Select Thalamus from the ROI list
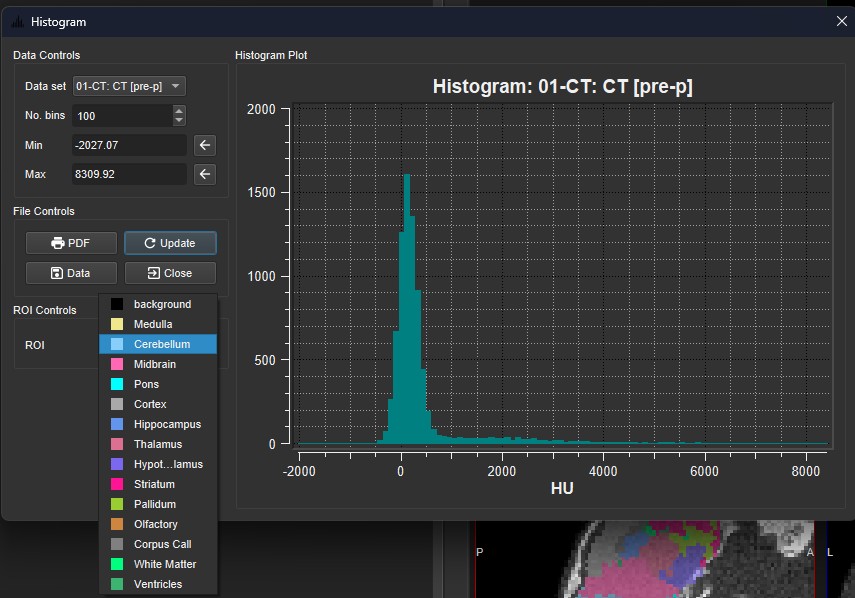 pos(158,444)
